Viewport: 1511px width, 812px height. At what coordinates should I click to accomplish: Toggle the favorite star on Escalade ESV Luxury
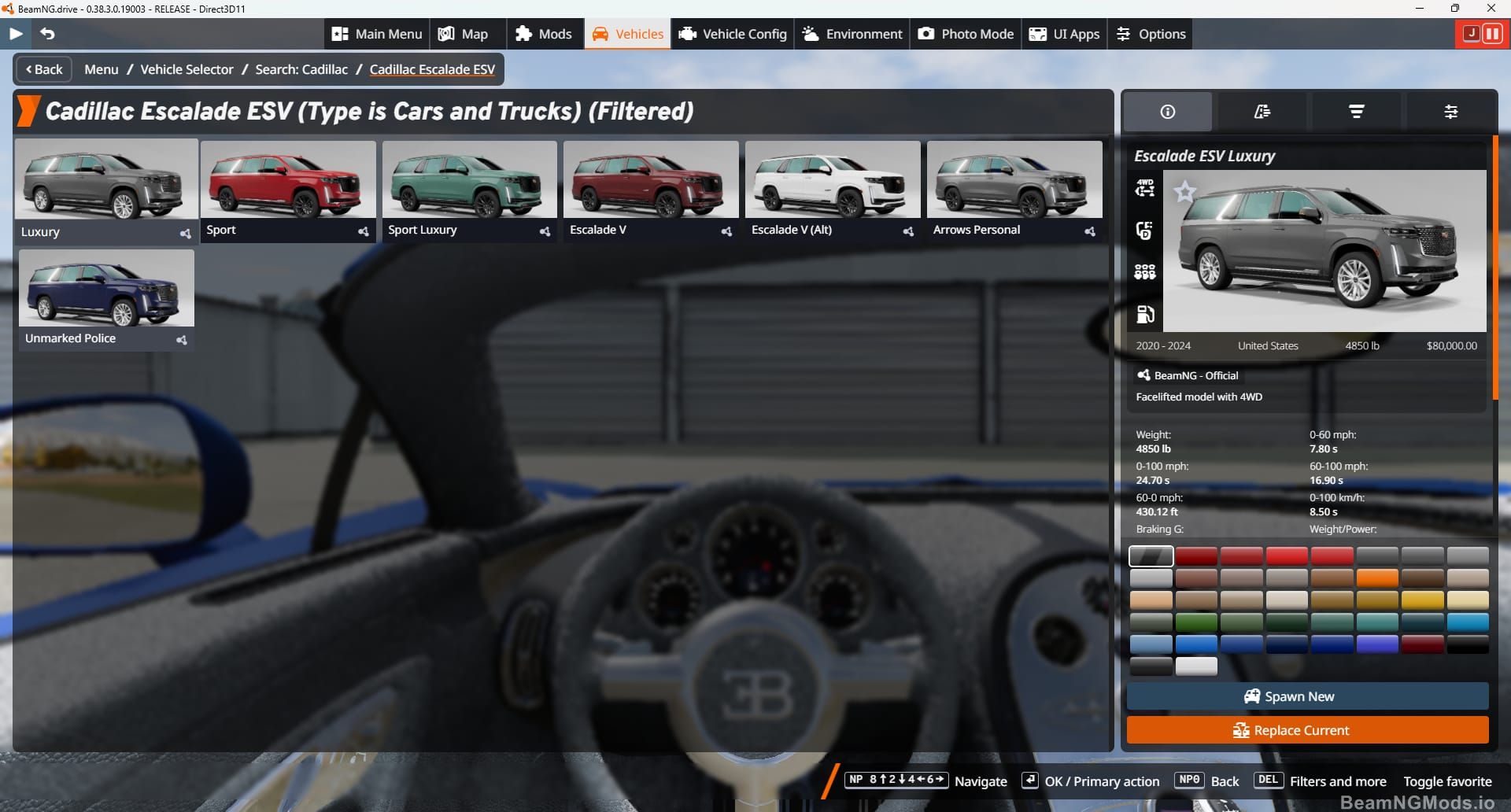pyautogui.click(x=1184, y=192)
